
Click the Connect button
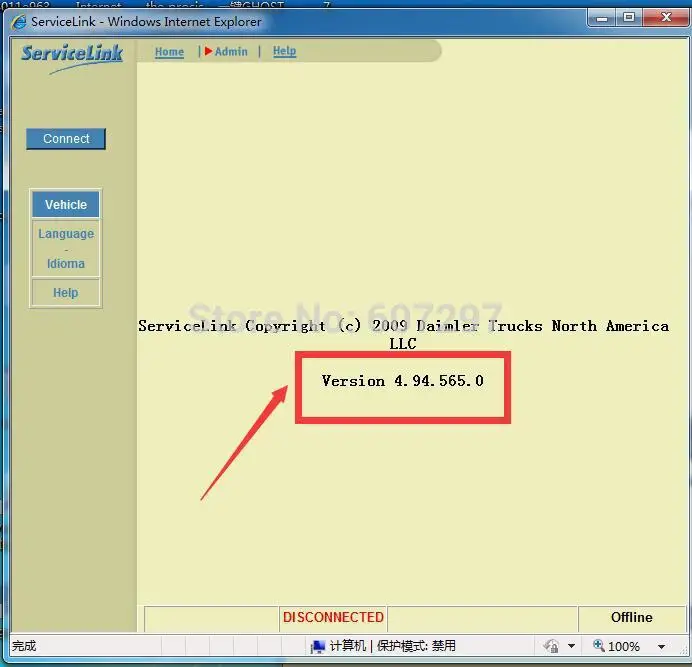[66, 139]
